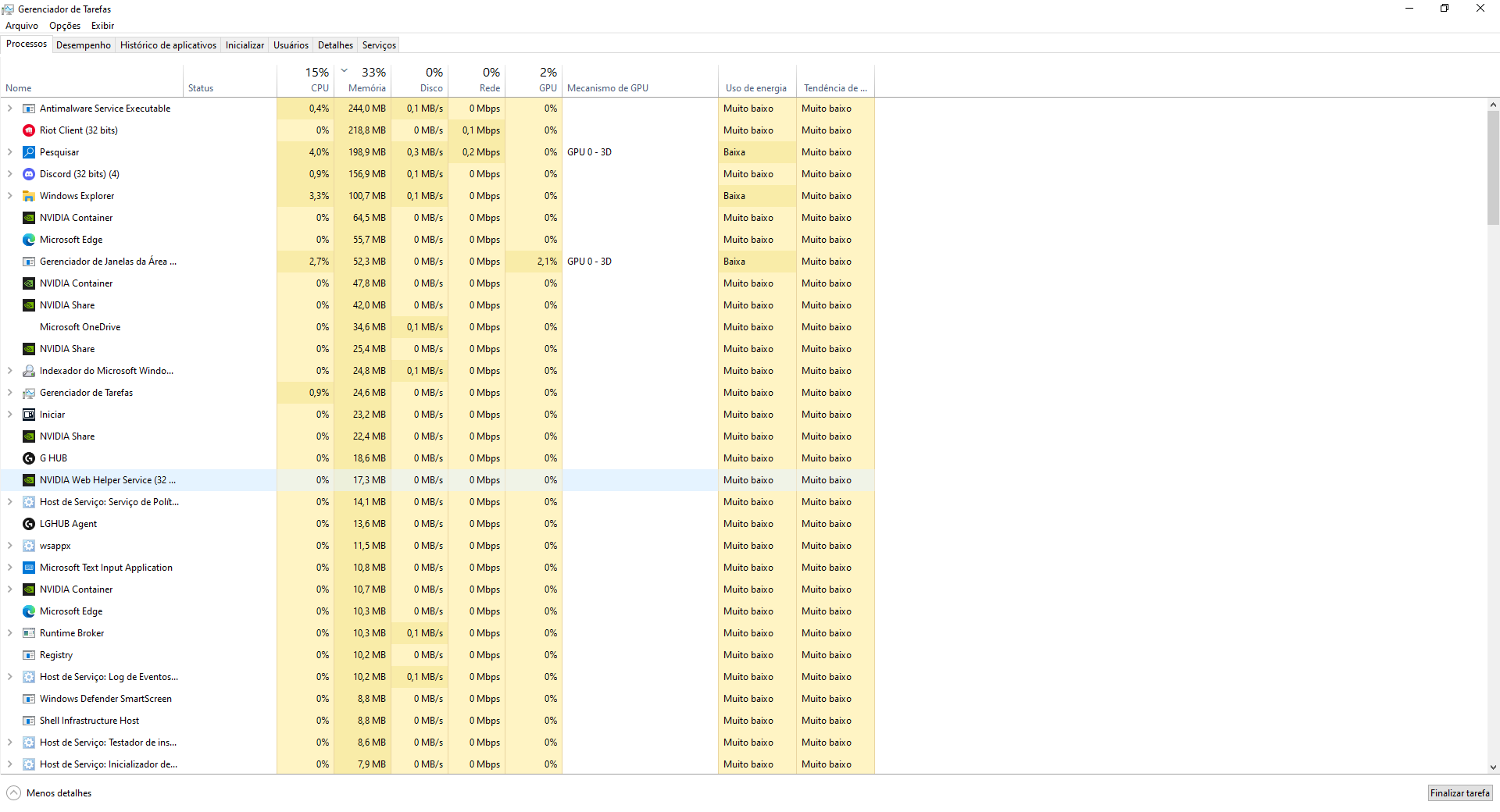This screenshot has height=812, width=1500.
Task: Expand the Iniciar process row
Action: point(9,415)
